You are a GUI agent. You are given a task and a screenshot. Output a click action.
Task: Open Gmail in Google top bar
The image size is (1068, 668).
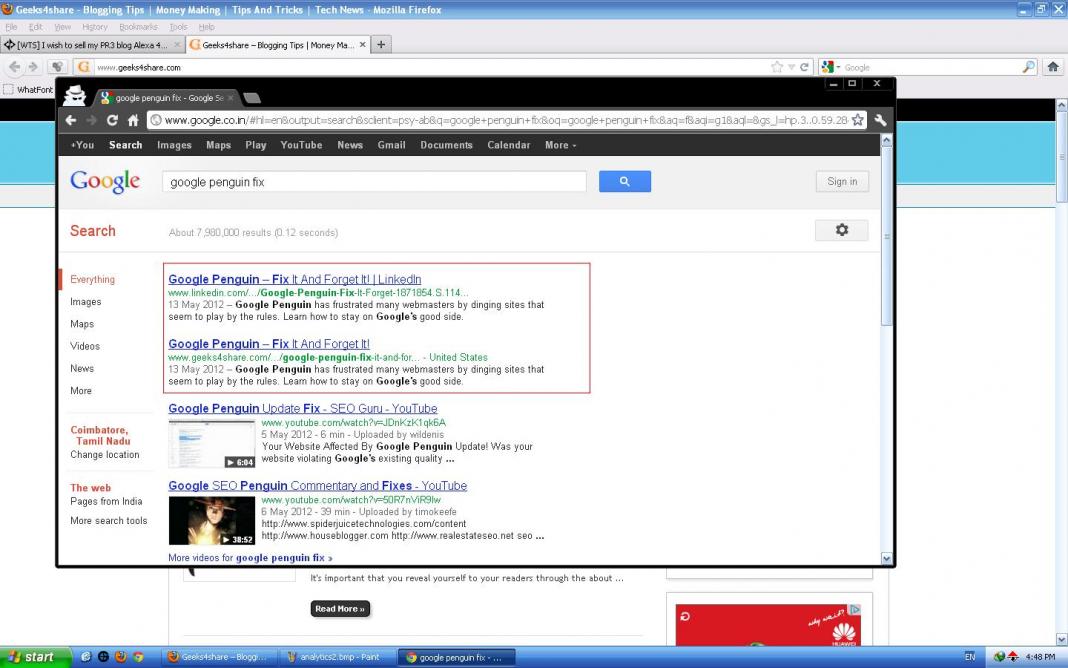click(392, 145)
